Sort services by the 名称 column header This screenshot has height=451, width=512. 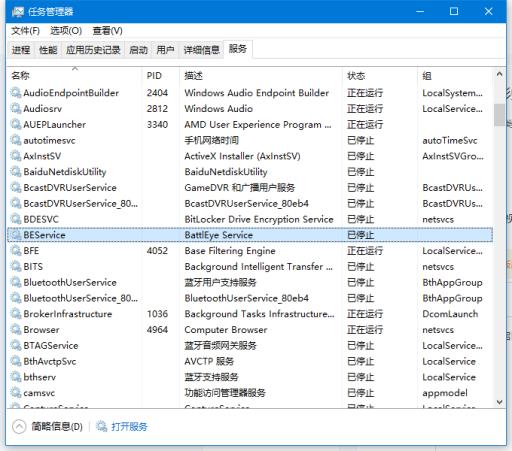point(75,76)
